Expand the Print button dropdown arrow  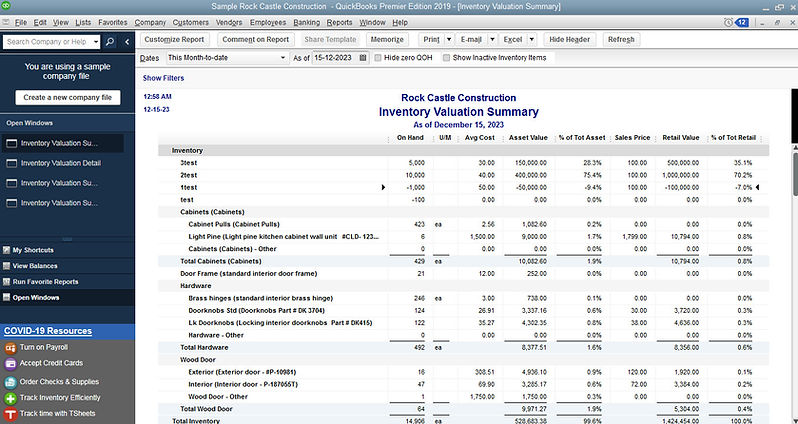(x=449, y=40)
